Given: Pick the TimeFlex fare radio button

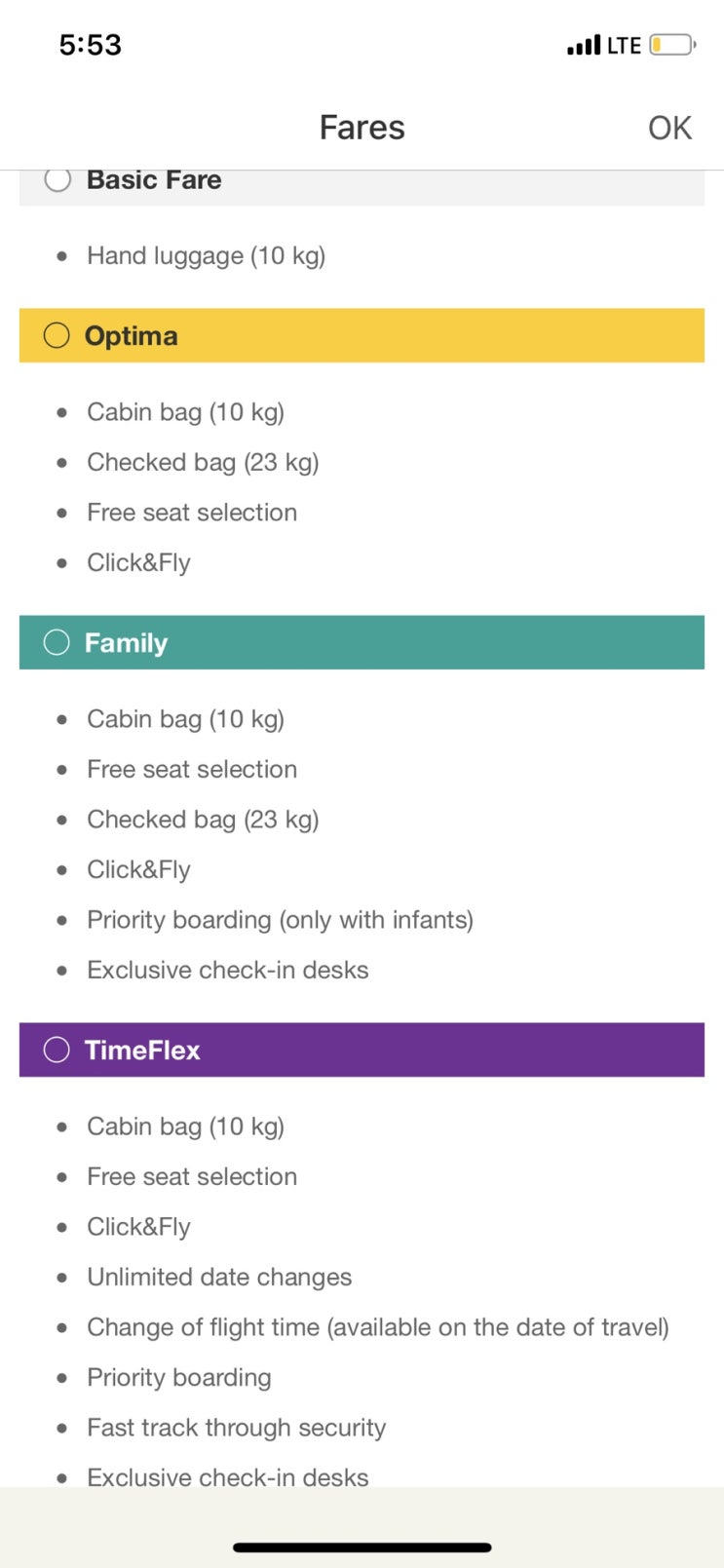Looking at the screenshot, I should point(57,1050).
